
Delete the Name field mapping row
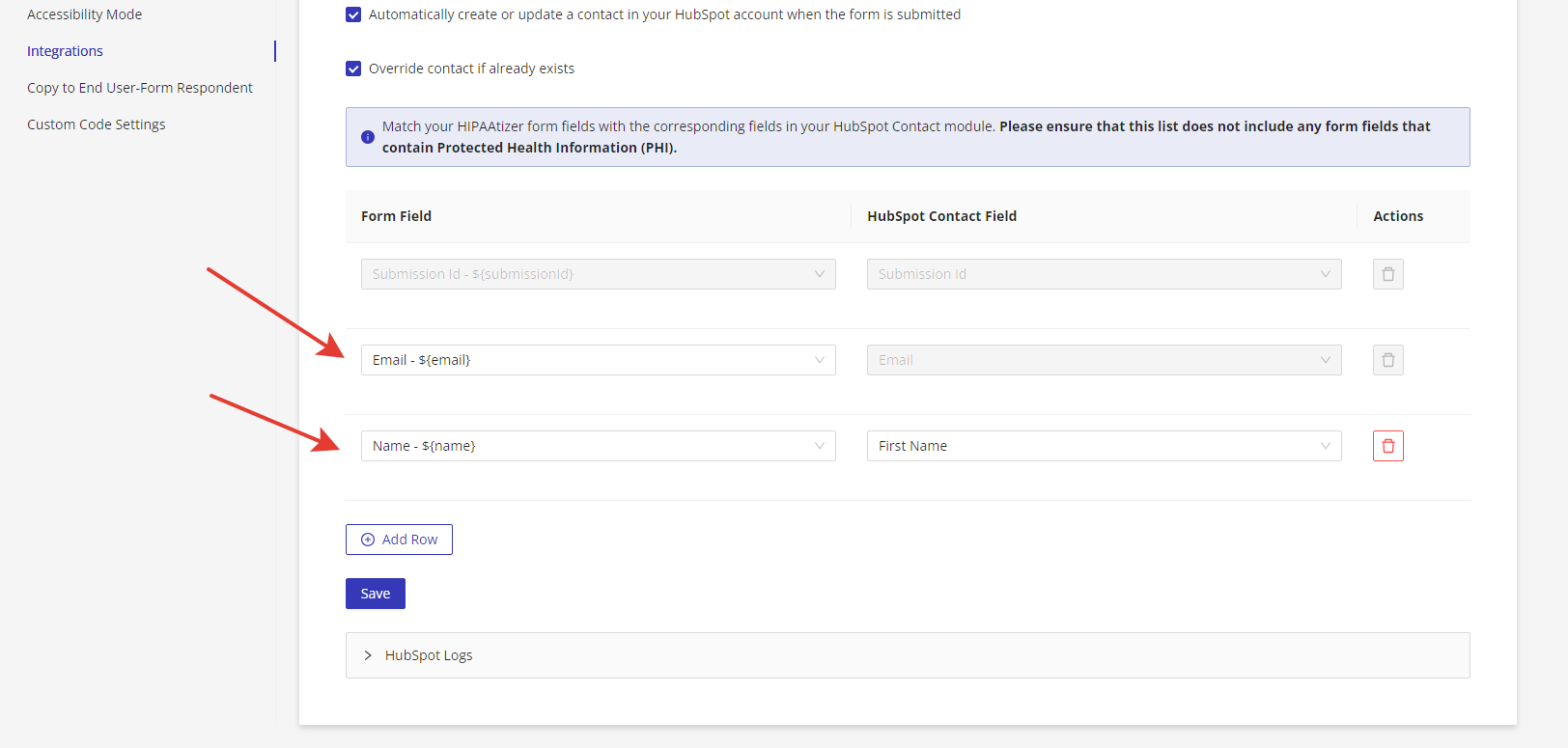click(1387, 446)
